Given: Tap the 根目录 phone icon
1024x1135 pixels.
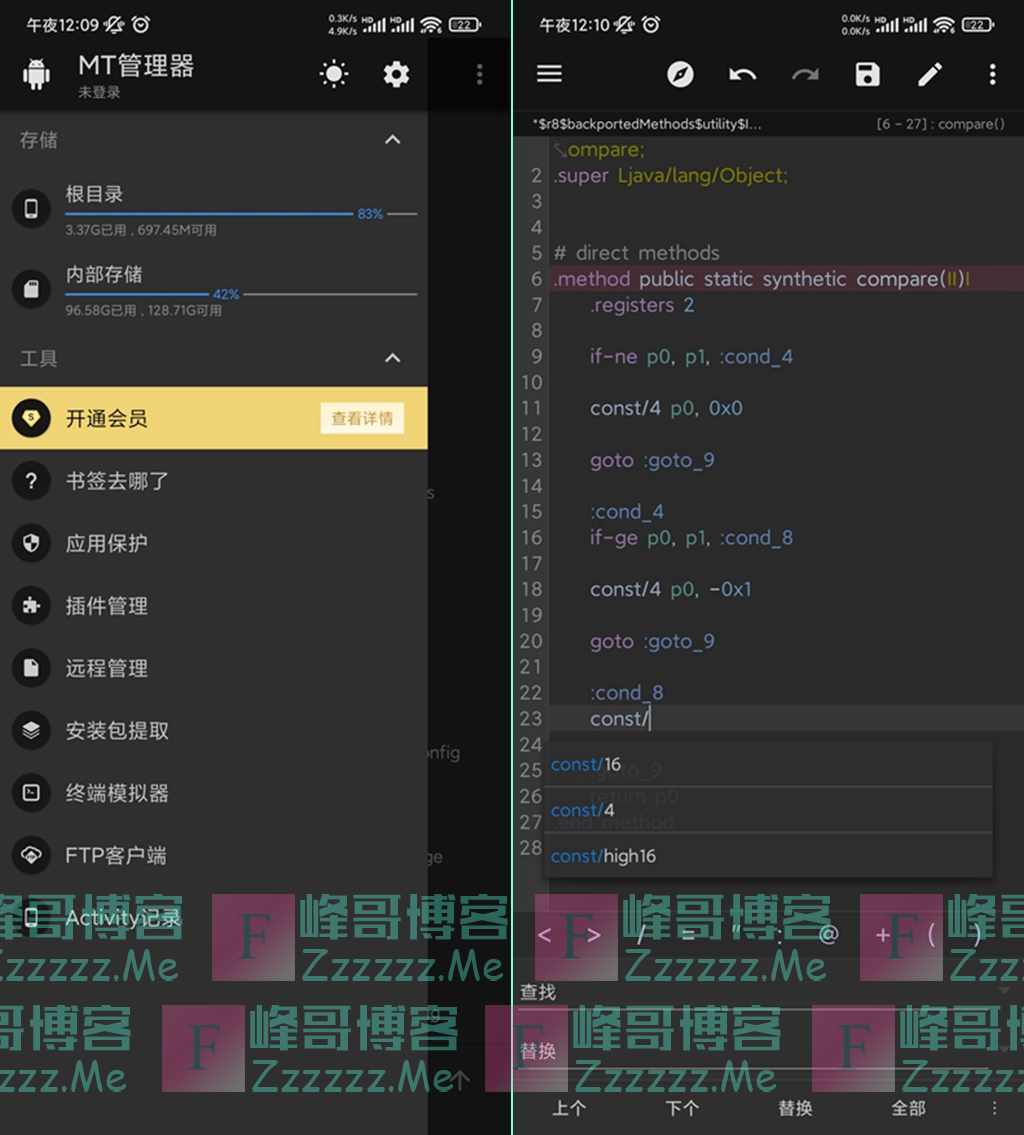Looking at the screenshot, I should 31,208.
